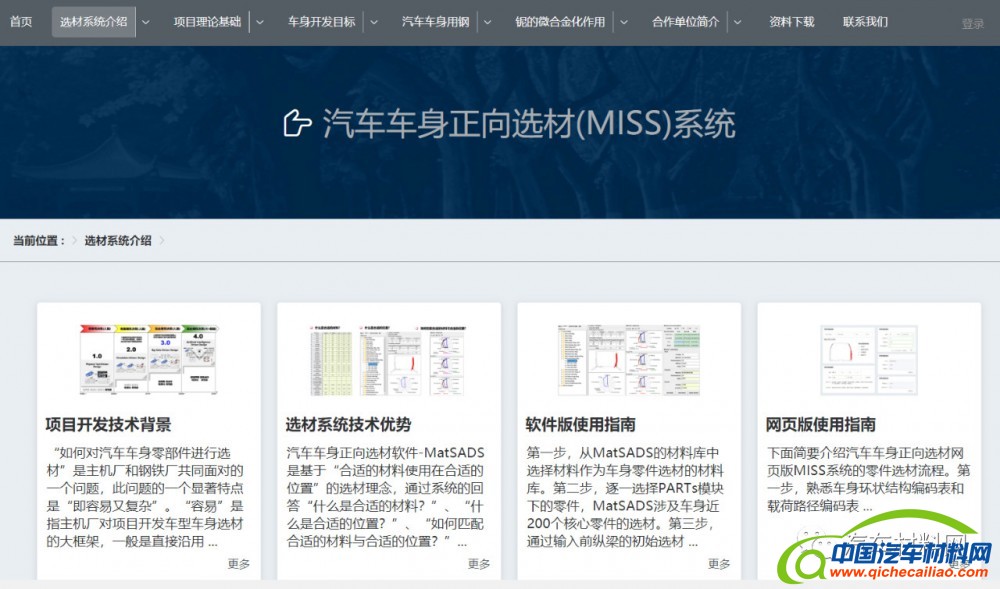The image size is (1000, 589).
Task: Open the 资料下载 menu item
Action: 791,22
